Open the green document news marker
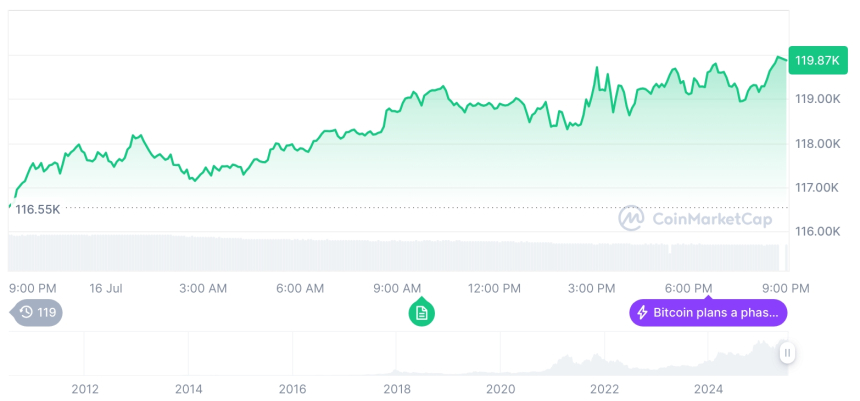860x401 pixels. click(x=421, y=313)
